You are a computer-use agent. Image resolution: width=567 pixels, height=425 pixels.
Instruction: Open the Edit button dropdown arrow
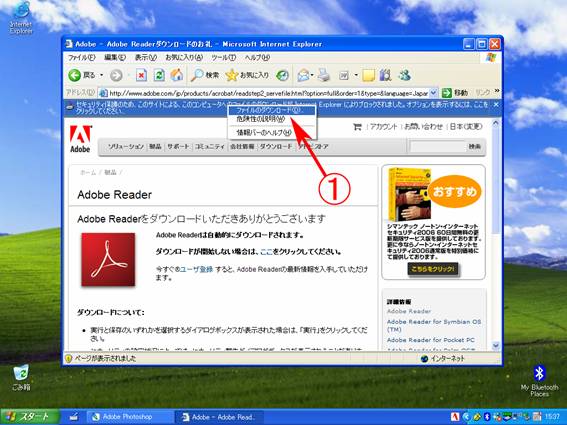coord(356,75)
